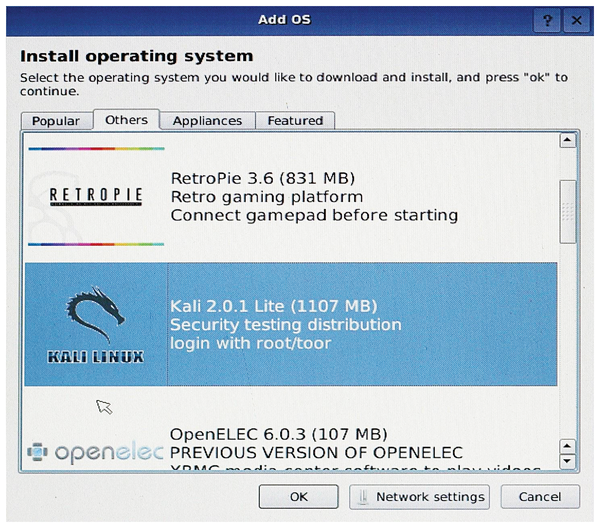Image resolution: width=600 pixels, height=528 pixels.
Task: Click the Network settings button icon
Action: (363, 497)
